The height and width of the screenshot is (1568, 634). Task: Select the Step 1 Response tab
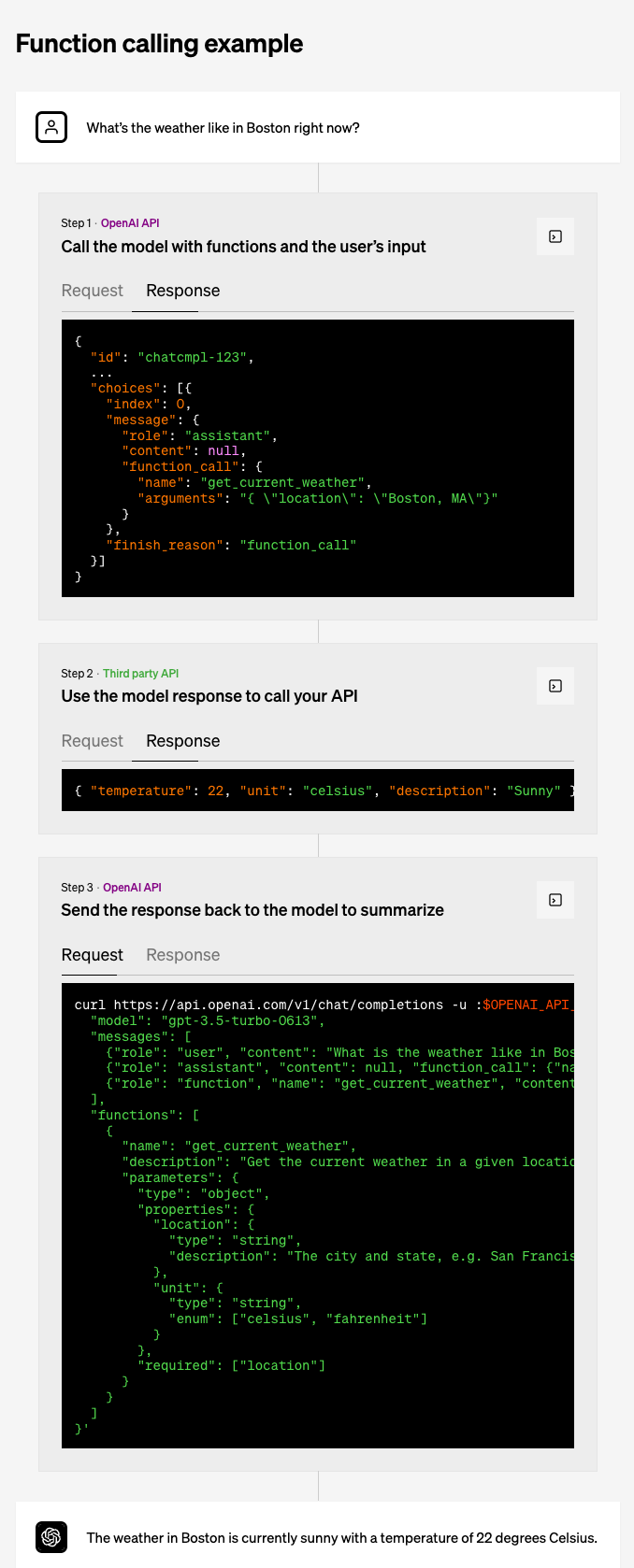point(183,291)
